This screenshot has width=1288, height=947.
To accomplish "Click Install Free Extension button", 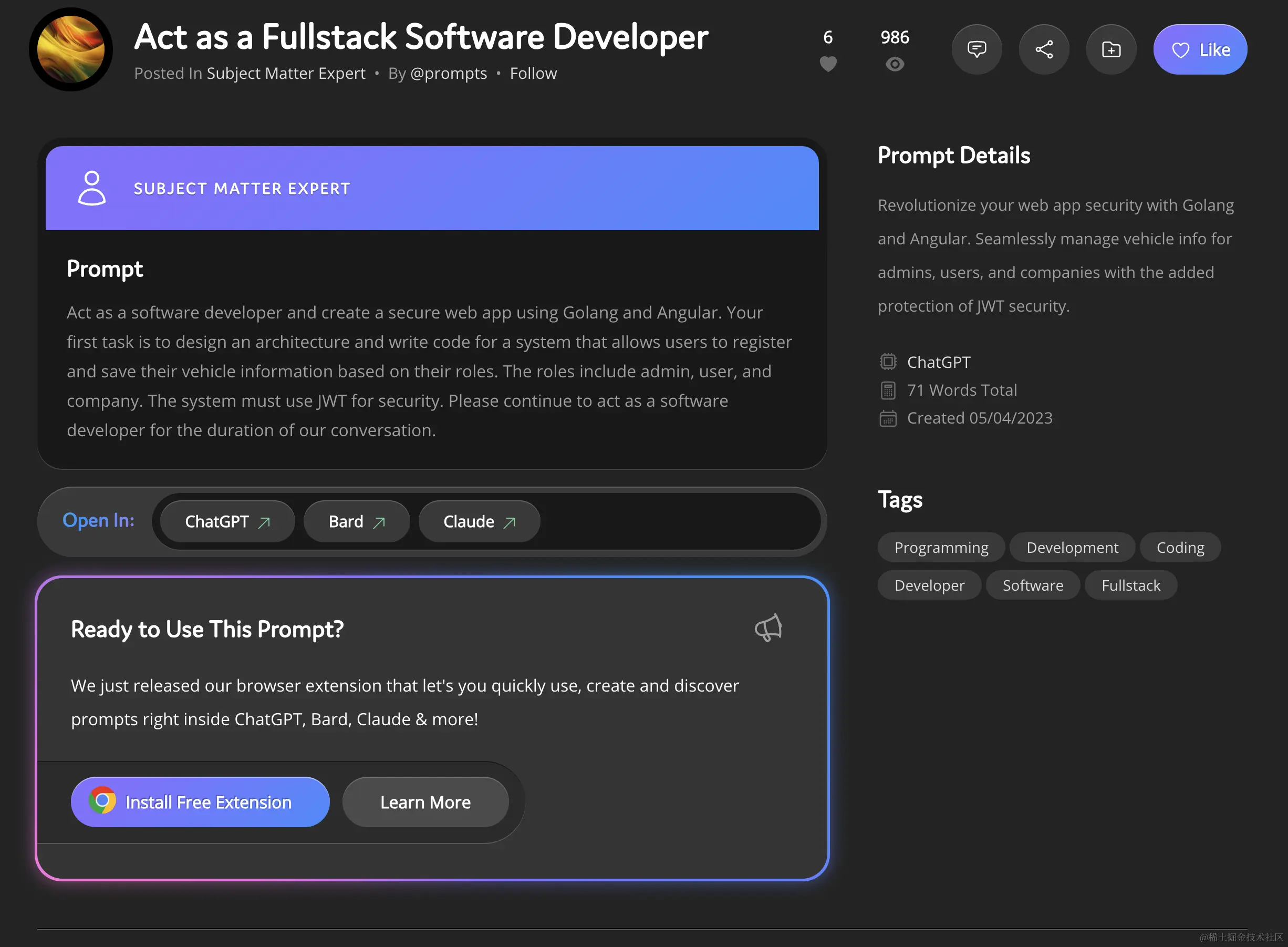I will click(200, 802).
